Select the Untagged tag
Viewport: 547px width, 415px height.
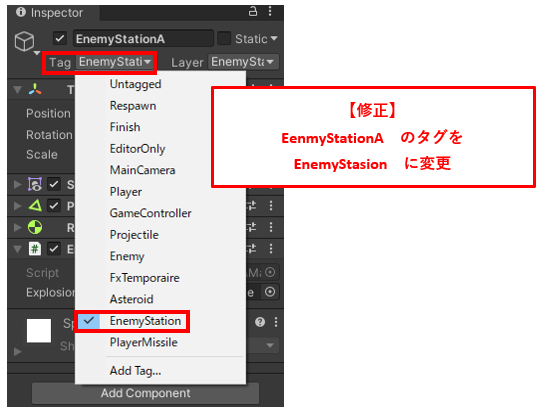coord(160,84)
